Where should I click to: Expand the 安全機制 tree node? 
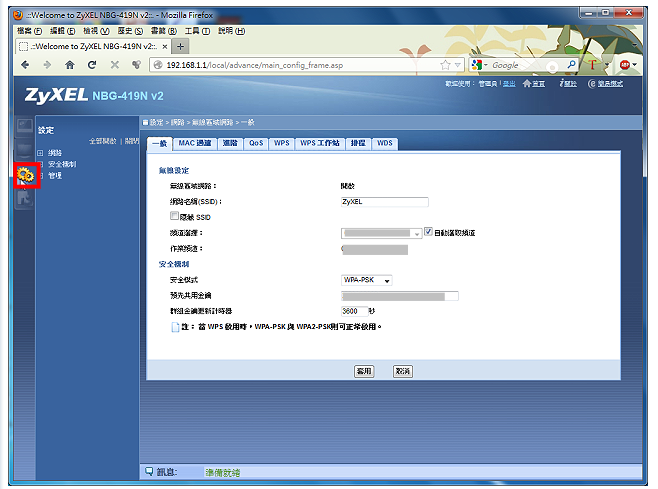[40, 164]
